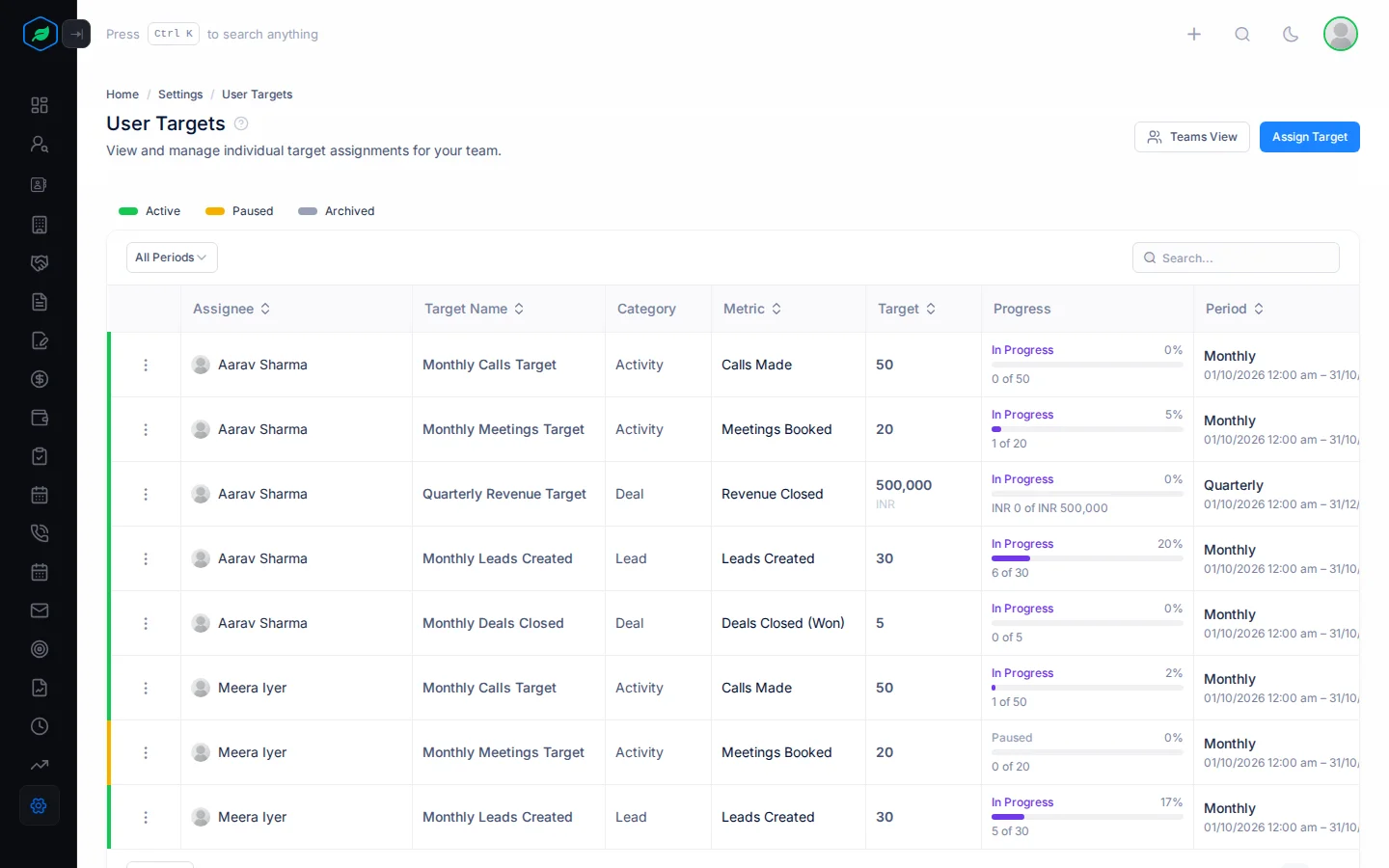Image resolution: width=1389 pixels, height=868 pixels.
Task: Click the 17% progress bar for Meera's Monthly Leads Created
Action: click(1087, 817)
